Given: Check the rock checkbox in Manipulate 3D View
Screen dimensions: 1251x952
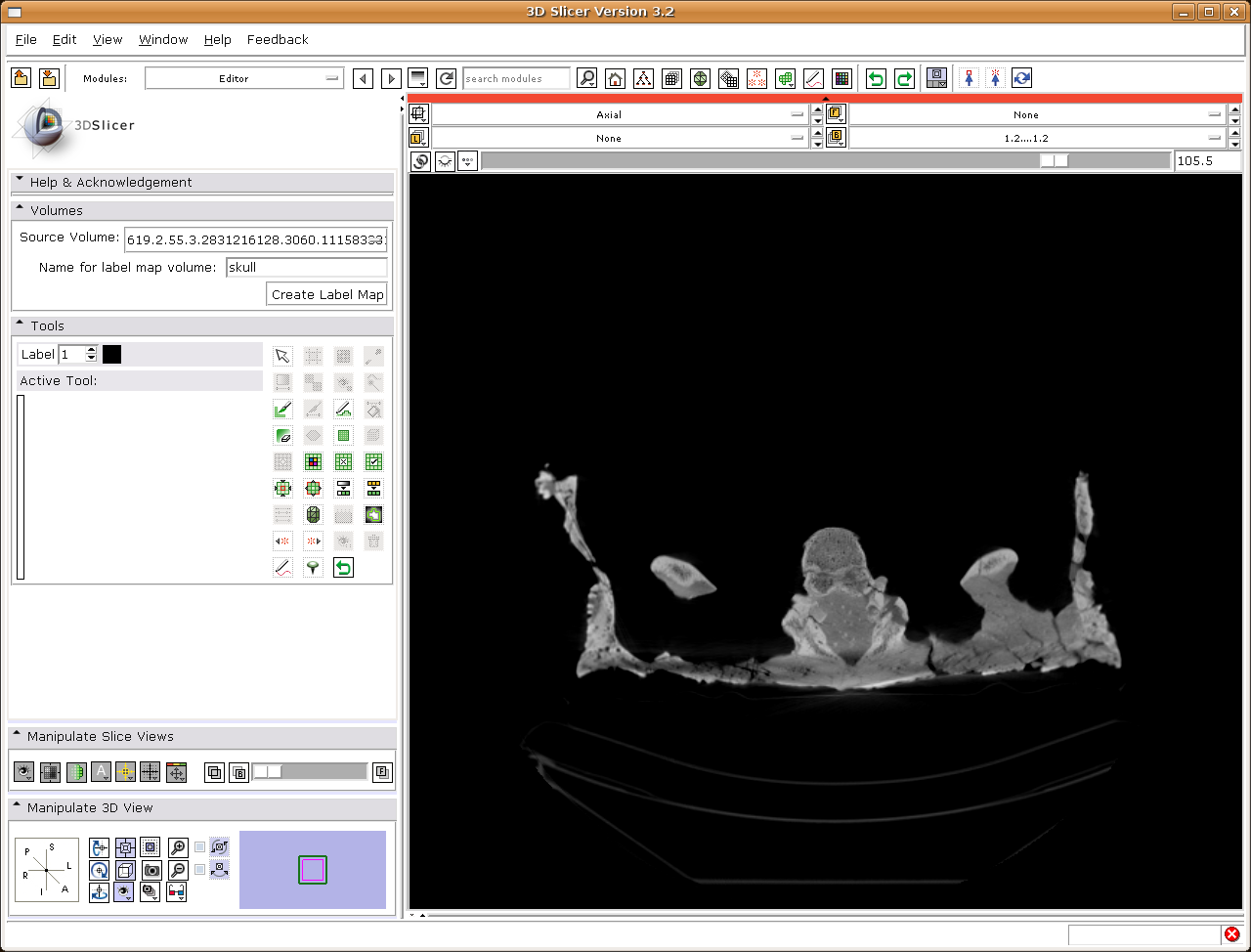Looking at the screenshot, I should click(200, 870).
